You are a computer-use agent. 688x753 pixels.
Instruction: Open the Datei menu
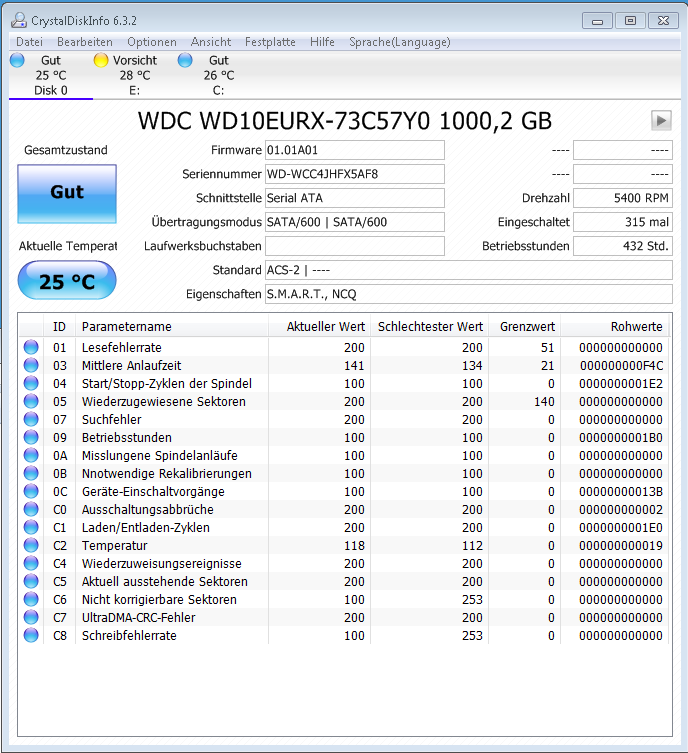[x=29, y=42]
